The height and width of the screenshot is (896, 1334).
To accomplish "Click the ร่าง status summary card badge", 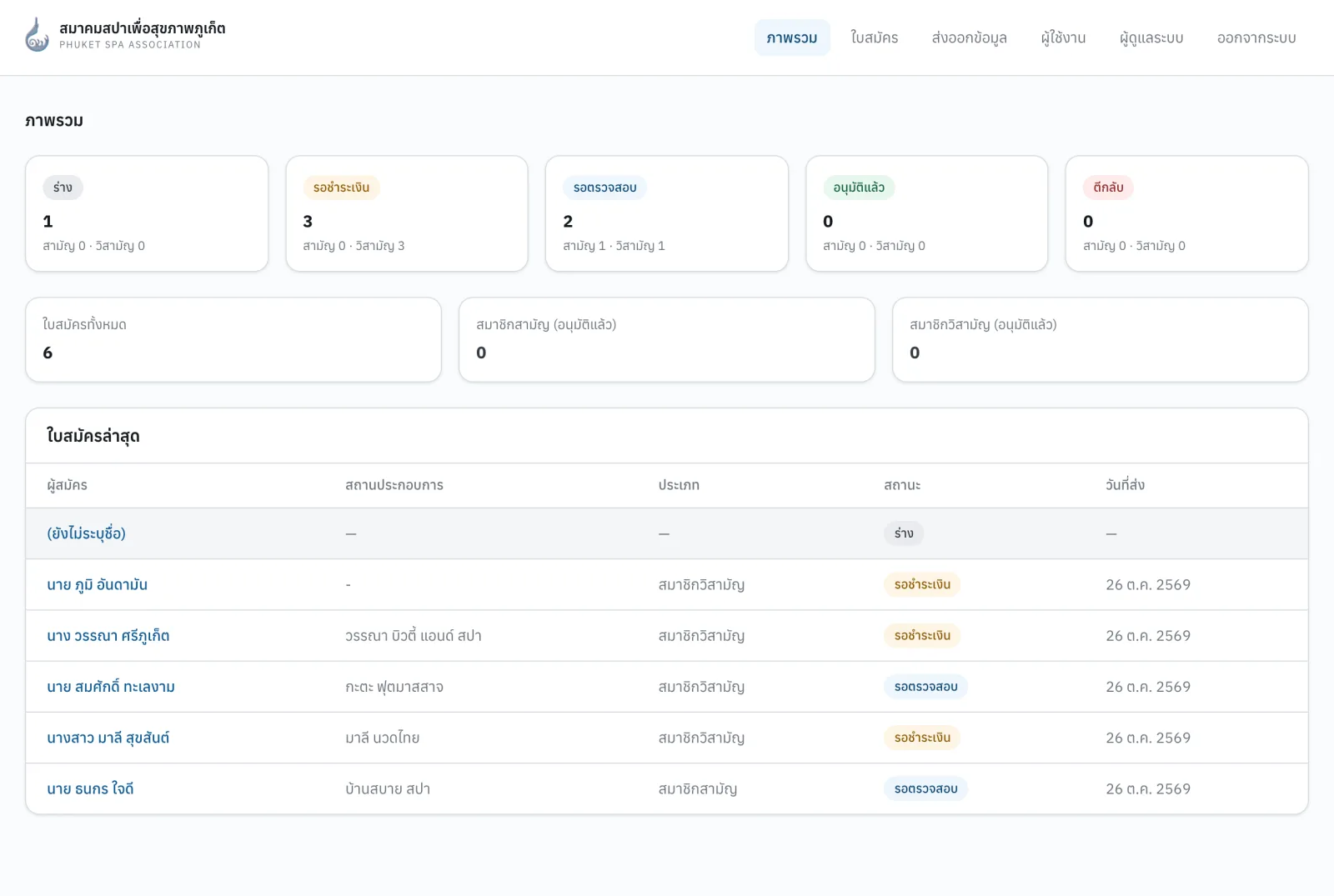I will (63, 188).
